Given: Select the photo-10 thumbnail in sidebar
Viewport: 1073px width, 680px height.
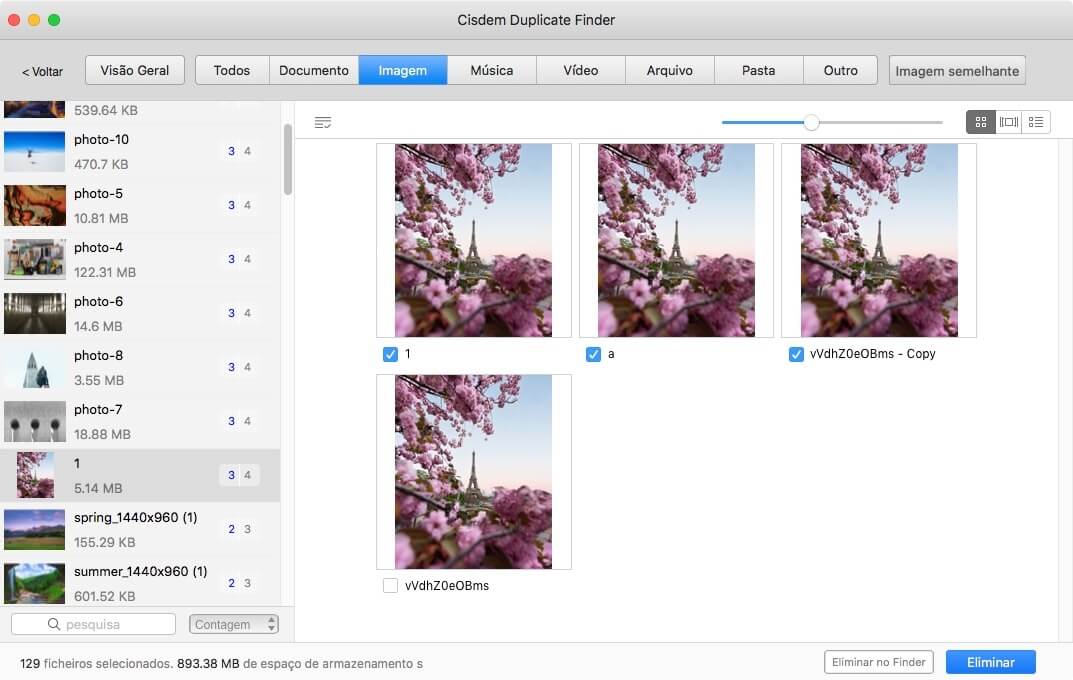Looking at the screenshot, I should [x=35, y=151].
